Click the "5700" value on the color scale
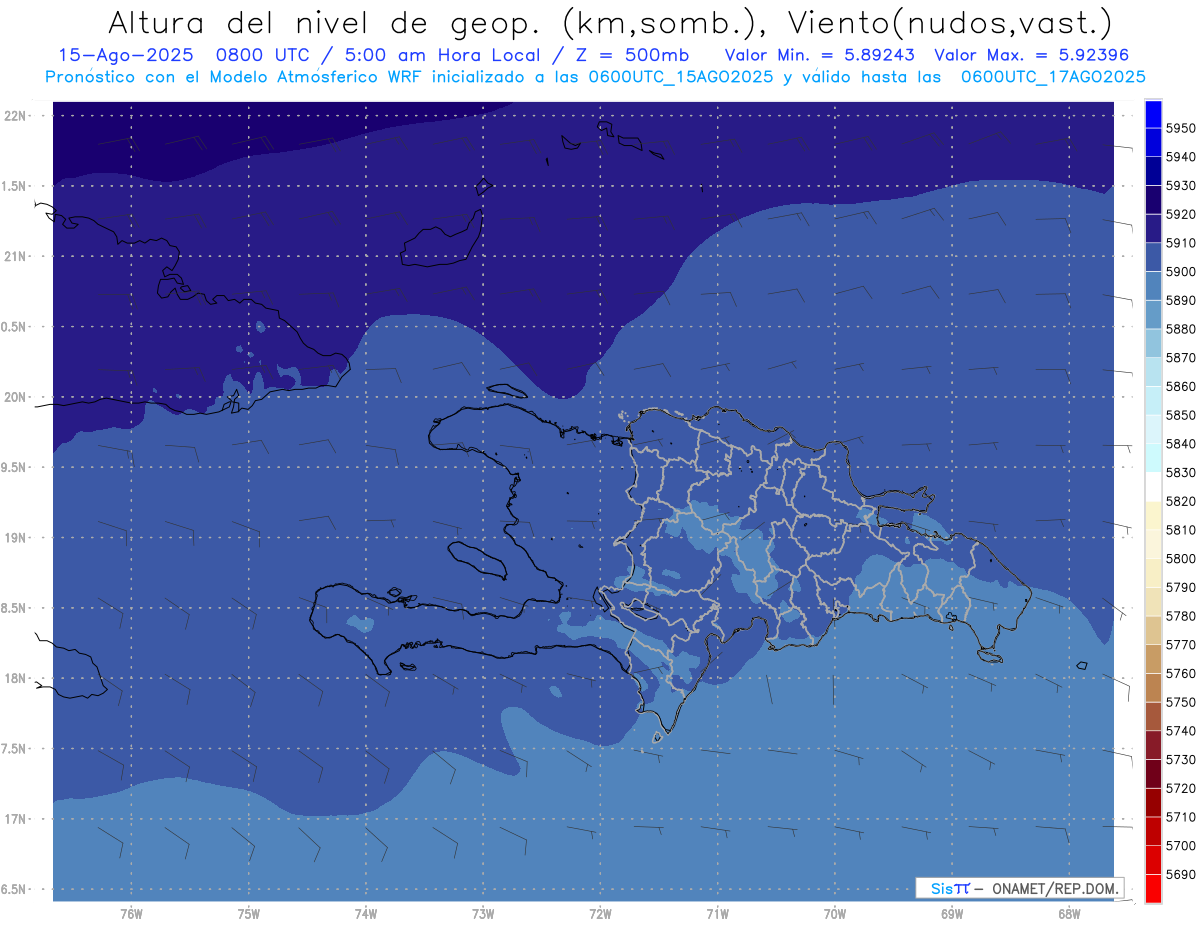Viewport: 1200px width, 927px height. click(x=1181, y=845)
